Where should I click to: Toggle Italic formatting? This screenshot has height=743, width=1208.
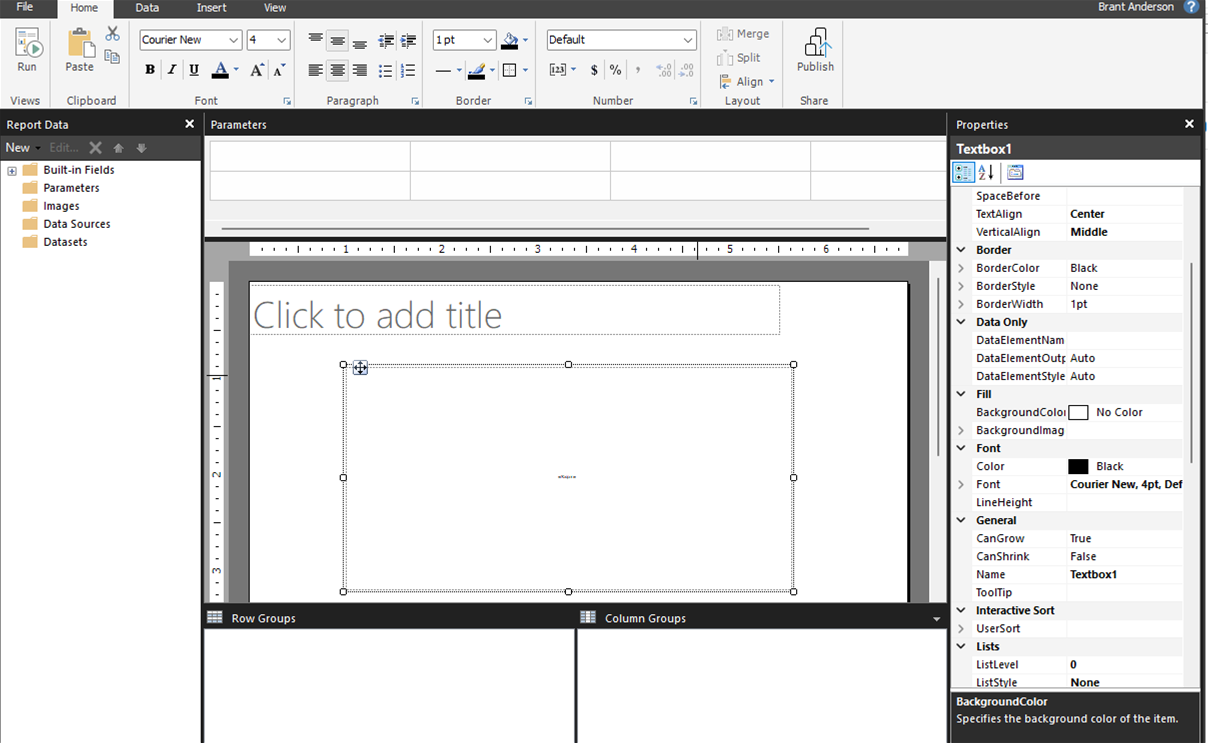(172, 70)
